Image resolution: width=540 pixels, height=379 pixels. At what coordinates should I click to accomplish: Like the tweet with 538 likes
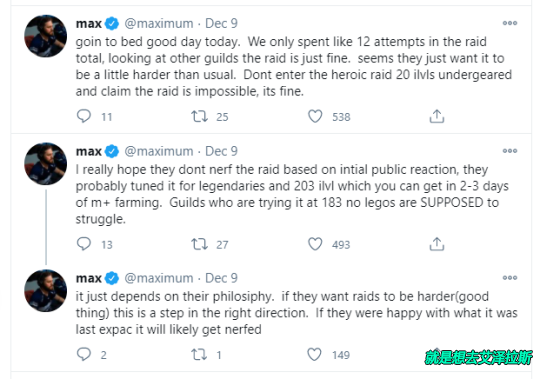click(x=315, y=116)
